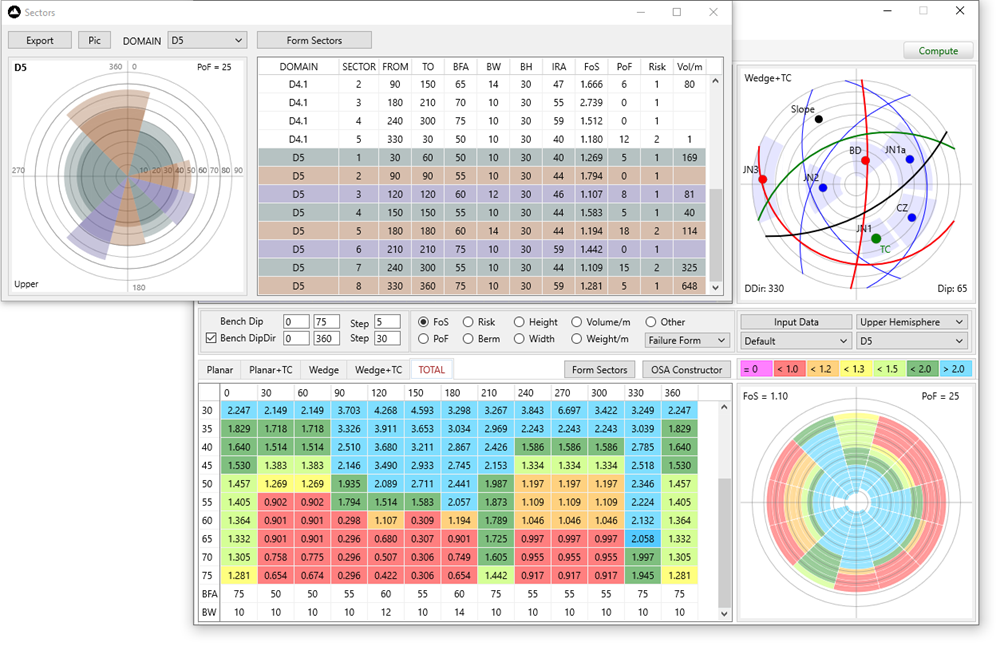Click the Vol/m column header
The image size is (1004, 654).
(x=690, y=67)
